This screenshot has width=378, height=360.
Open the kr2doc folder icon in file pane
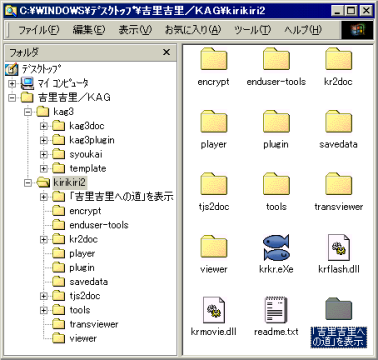point(339,59)
